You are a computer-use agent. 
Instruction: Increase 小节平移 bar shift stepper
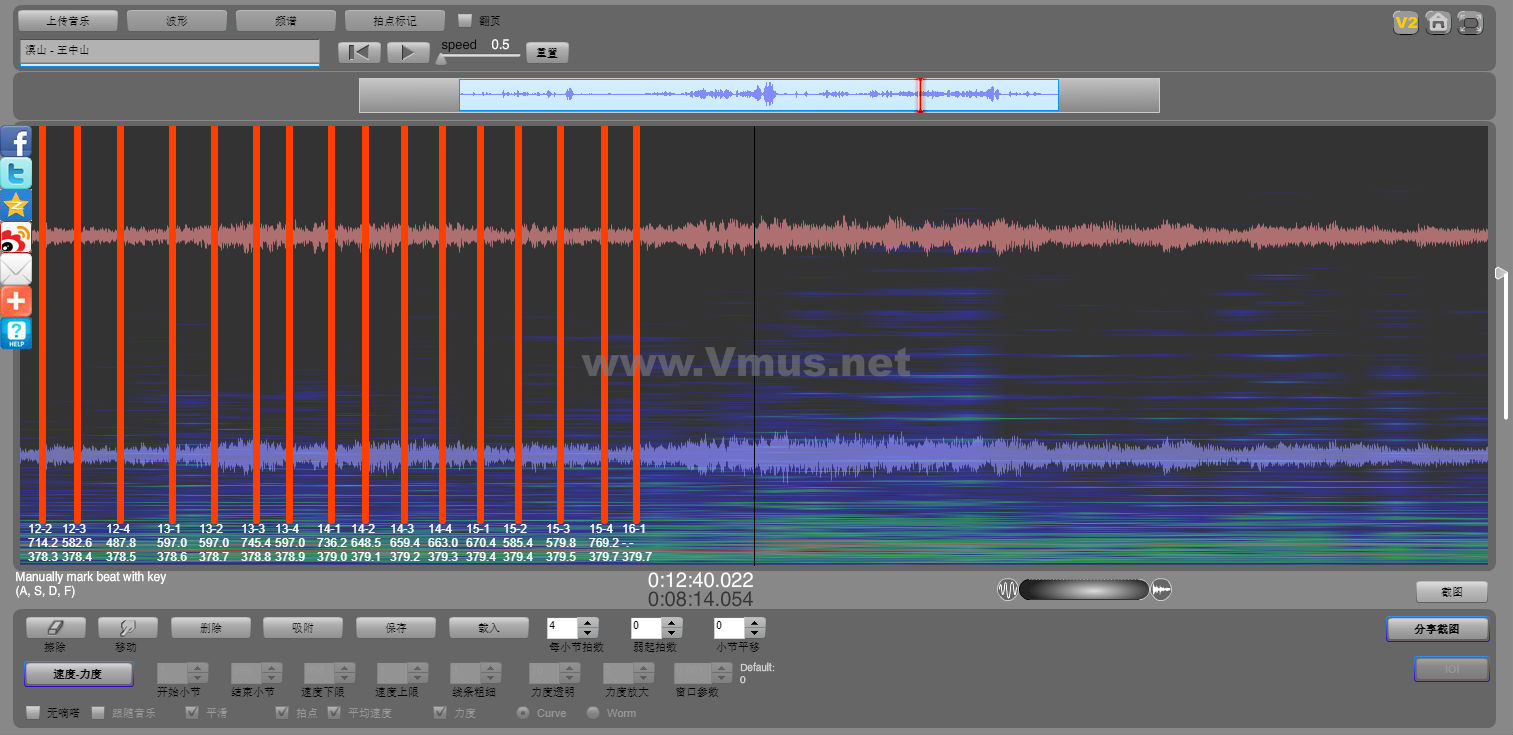pos(756,623)
